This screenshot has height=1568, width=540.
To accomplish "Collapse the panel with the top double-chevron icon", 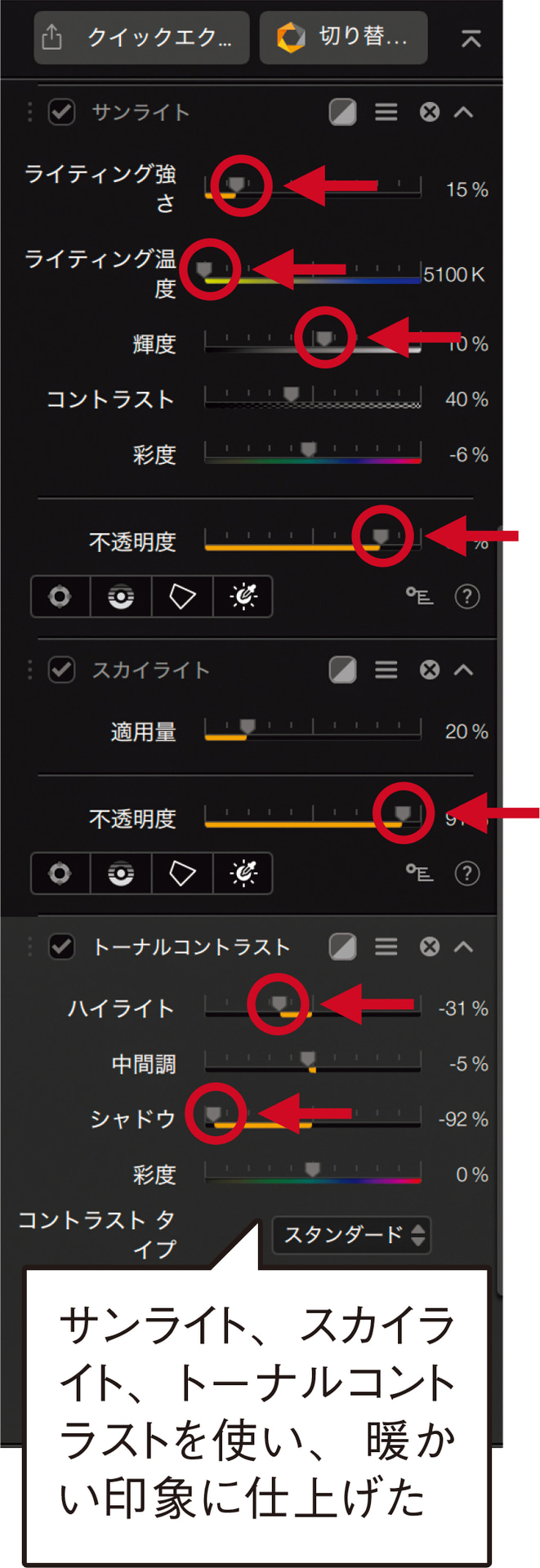I will coord(471,38).
